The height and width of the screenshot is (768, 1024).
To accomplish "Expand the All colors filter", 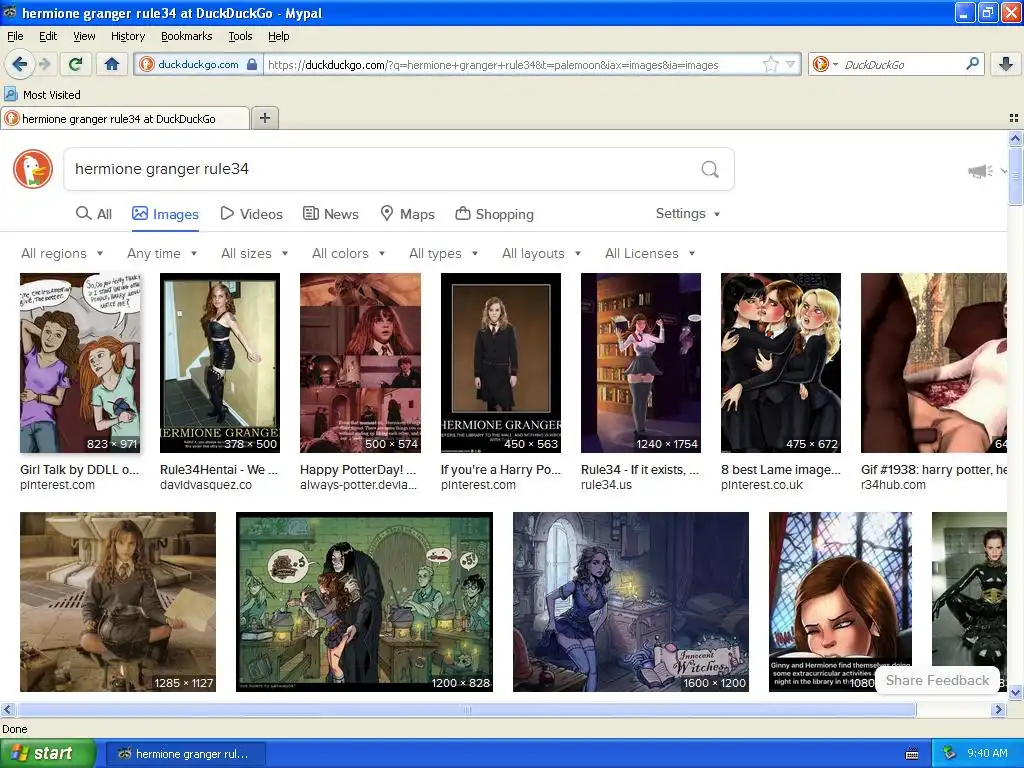I will tap(348, 253).
